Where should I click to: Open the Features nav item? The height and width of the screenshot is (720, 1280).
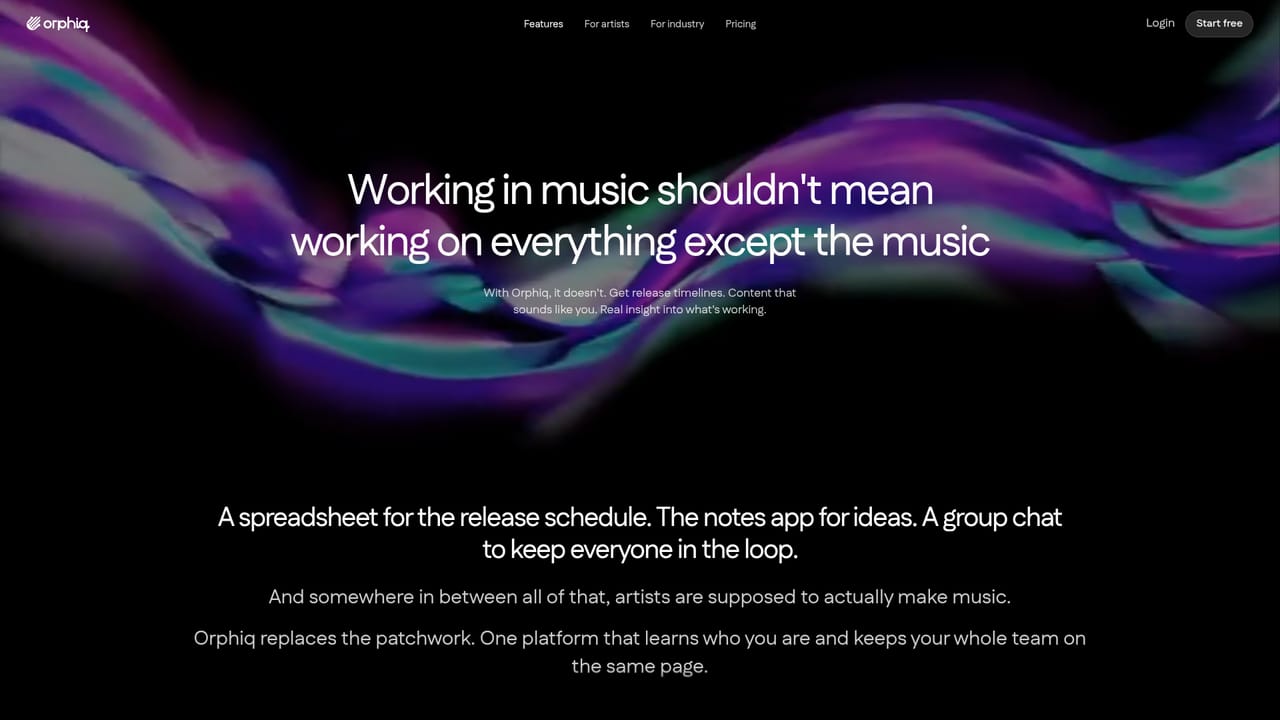point(543,24)
